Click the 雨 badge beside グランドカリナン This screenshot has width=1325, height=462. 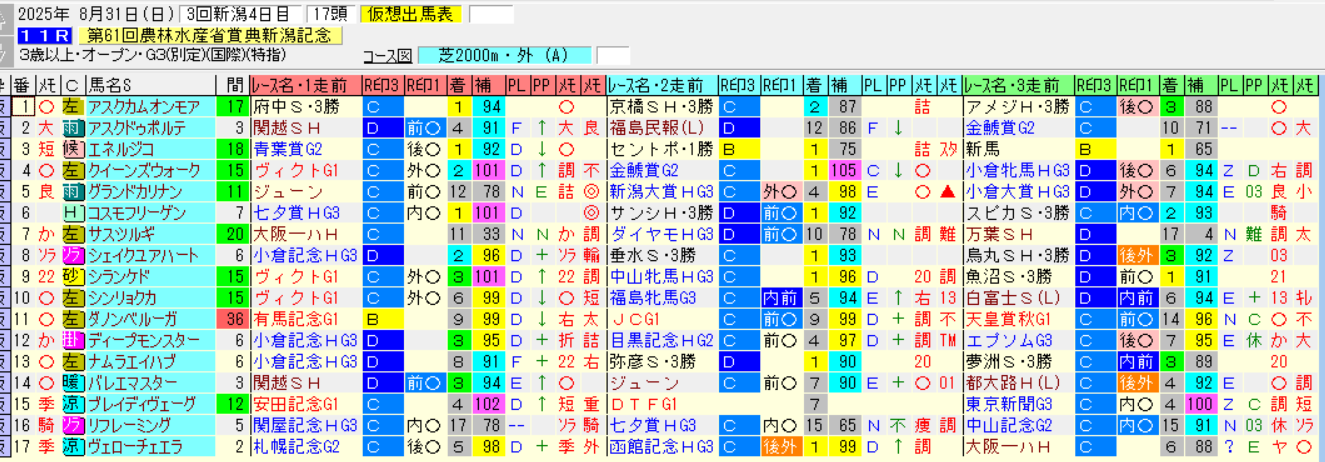click(x=73, y=191)
